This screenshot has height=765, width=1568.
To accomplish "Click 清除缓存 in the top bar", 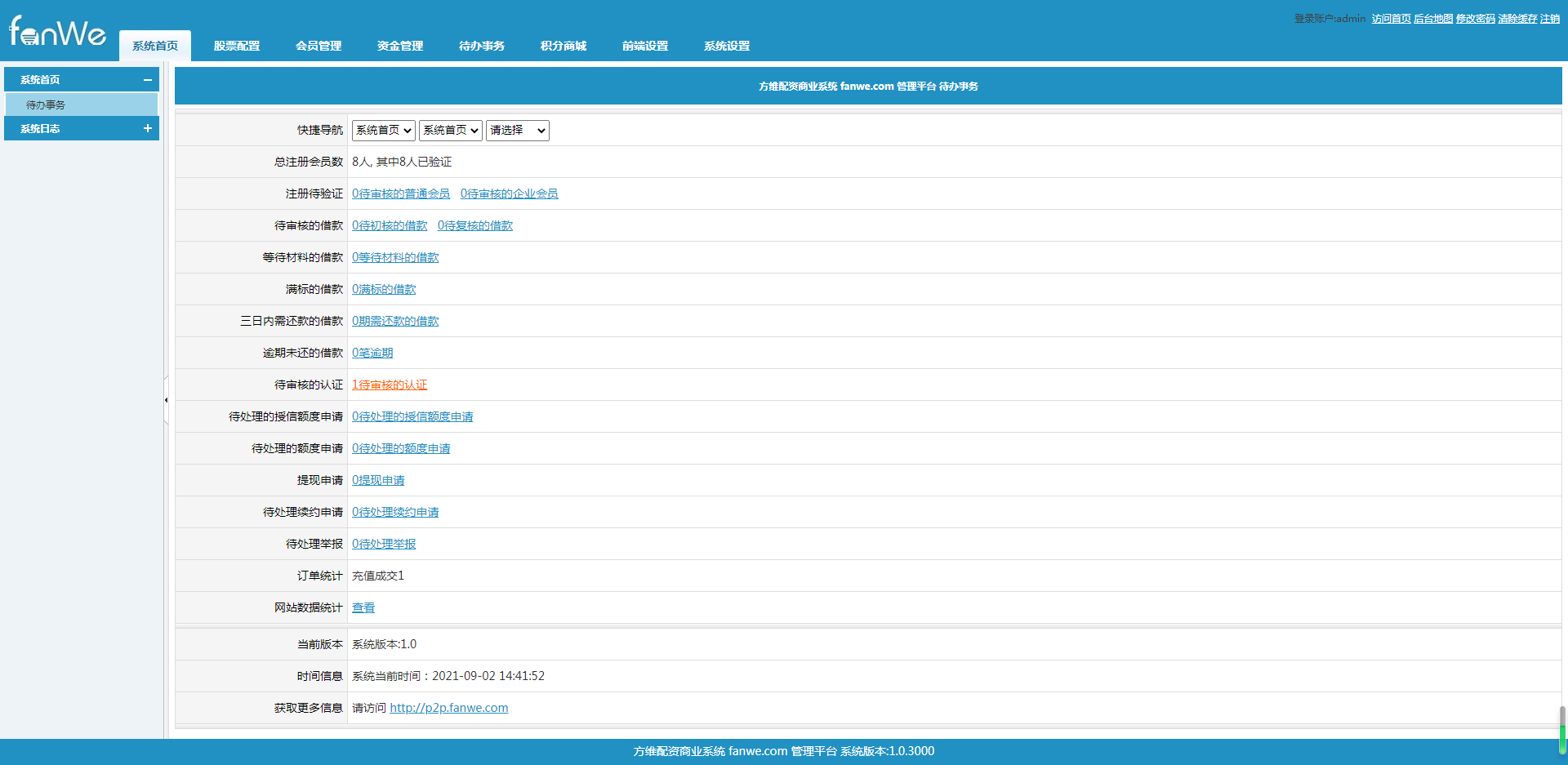I will tap(1517, 19).
